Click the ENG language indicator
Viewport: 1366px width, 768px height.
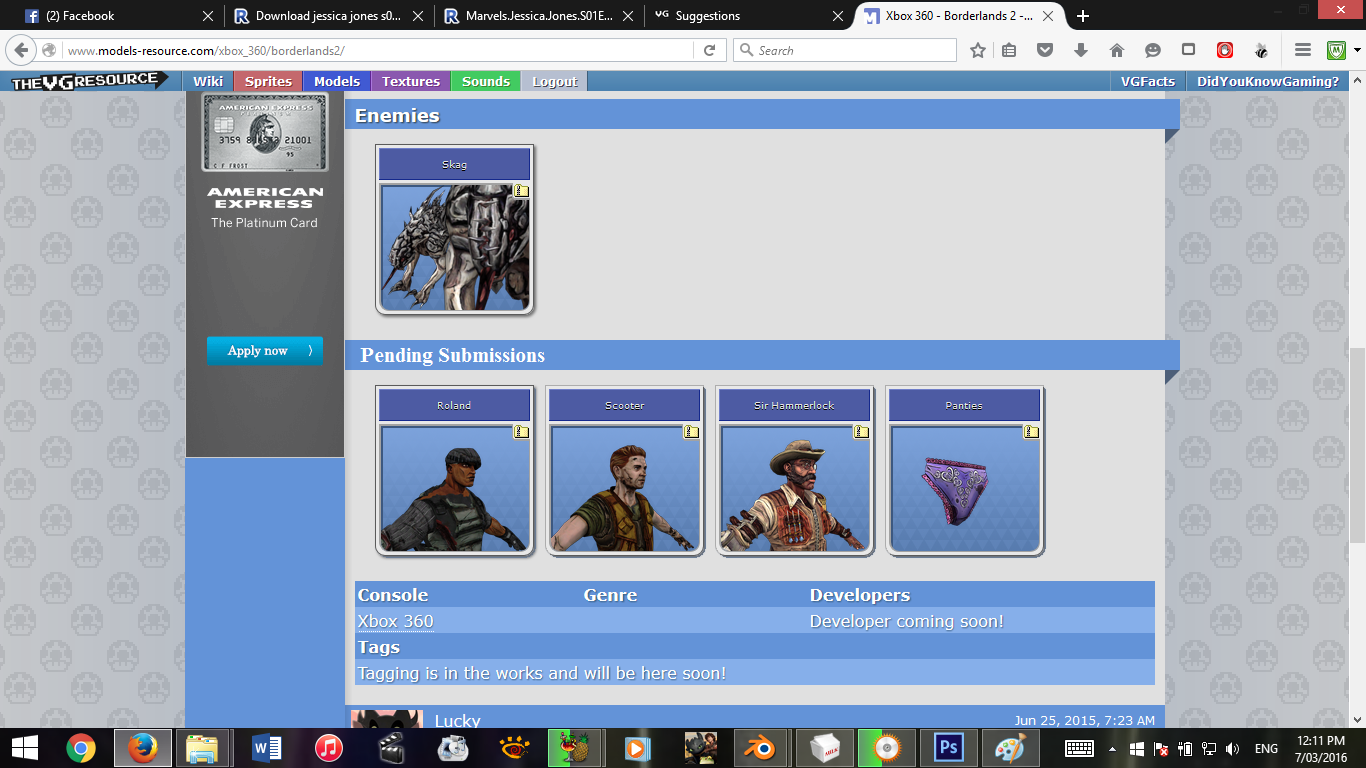[1266, 749]
